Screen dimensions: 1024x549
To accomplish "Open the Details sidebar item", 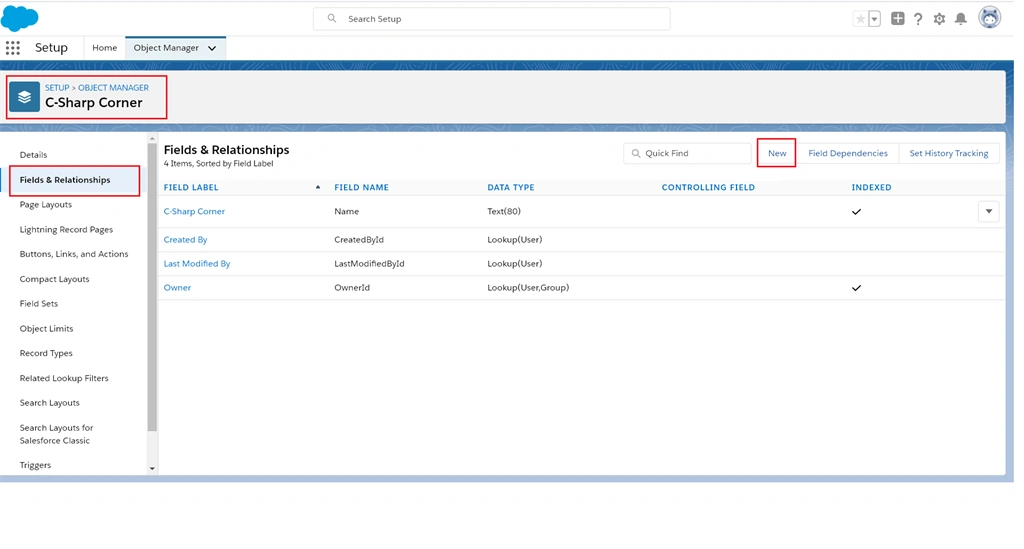I will 33,155.
